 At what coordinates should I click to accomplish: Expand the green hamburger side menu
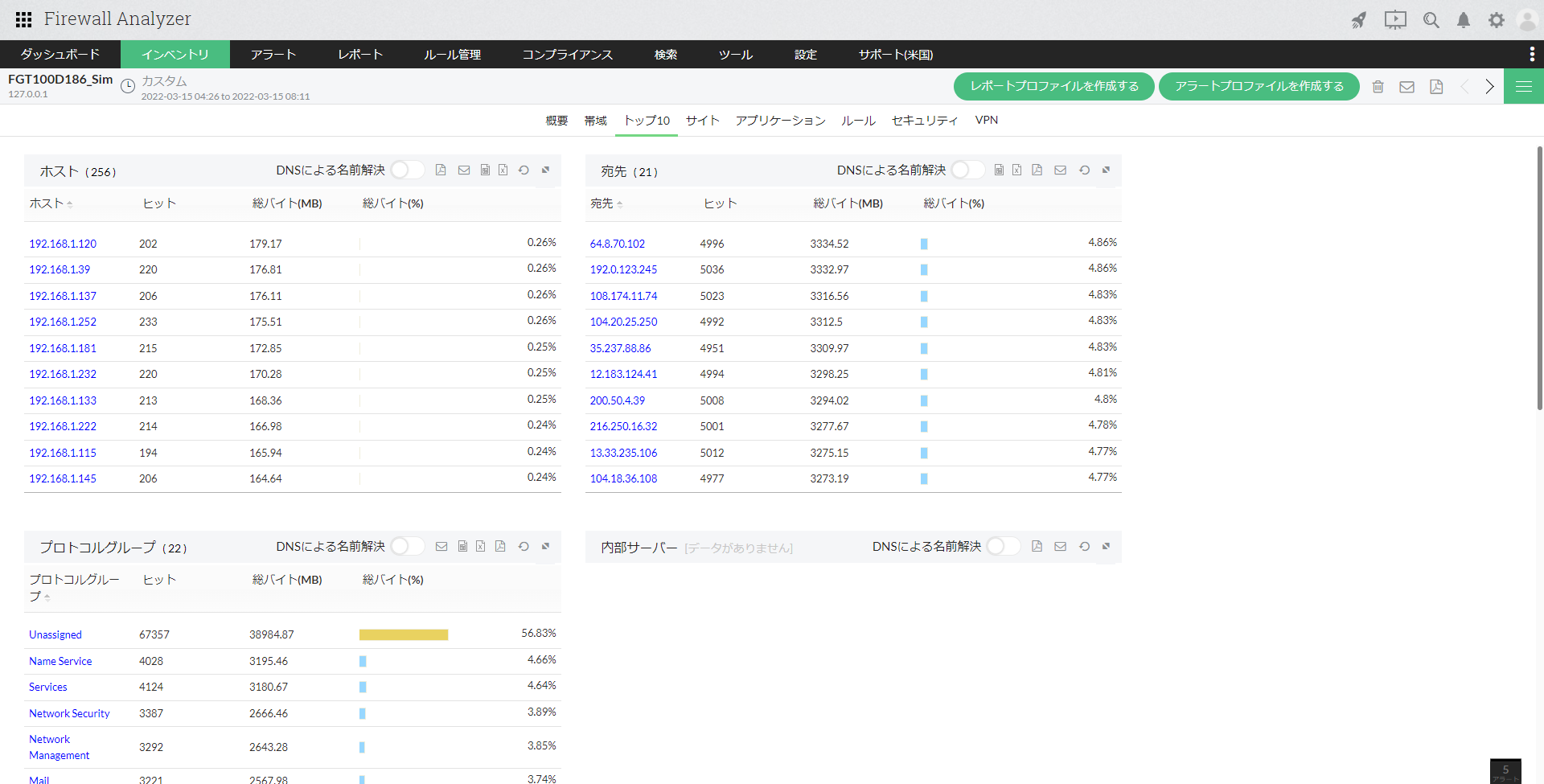(x=1523, y=87)
